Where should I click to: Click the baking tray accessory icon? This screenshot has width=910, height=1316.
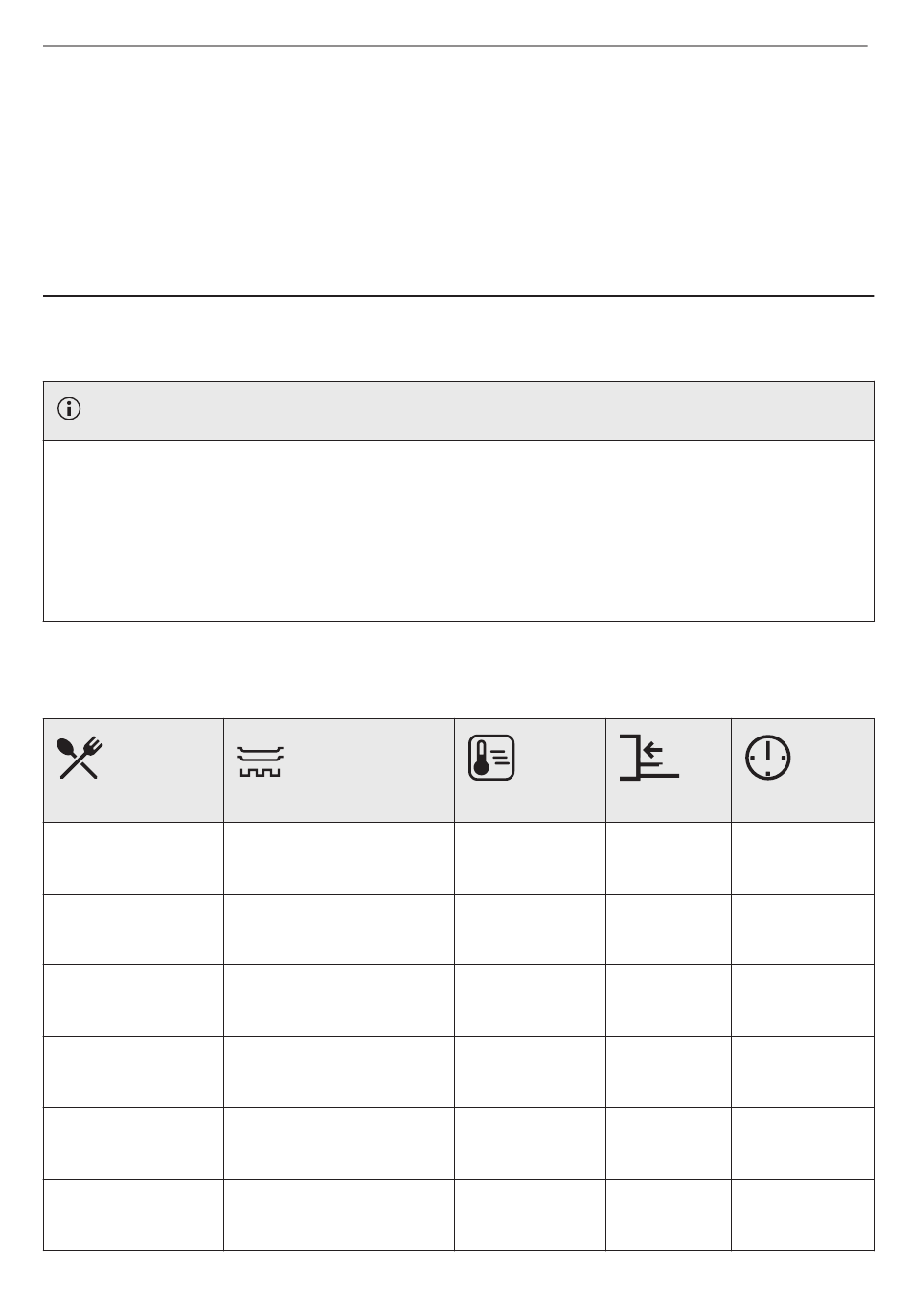point(259,763)
